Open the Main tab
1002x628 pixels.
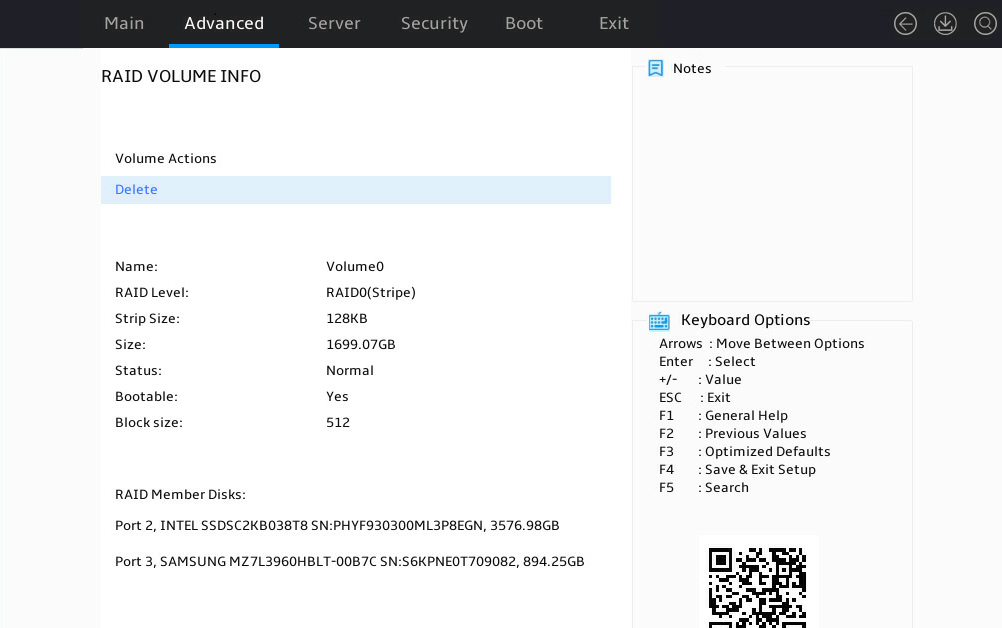pyautogui.click(x=124, y=24)
